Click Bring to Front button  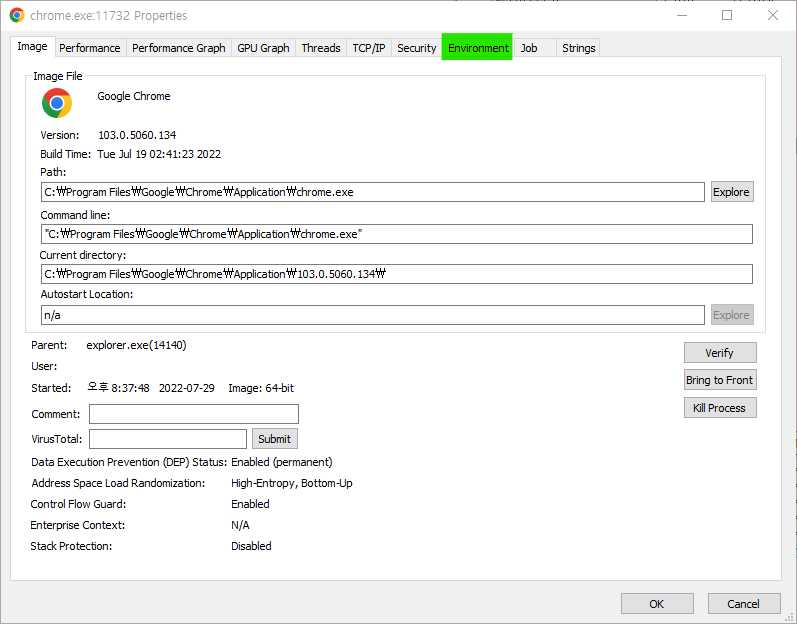(x=720, y=380)
